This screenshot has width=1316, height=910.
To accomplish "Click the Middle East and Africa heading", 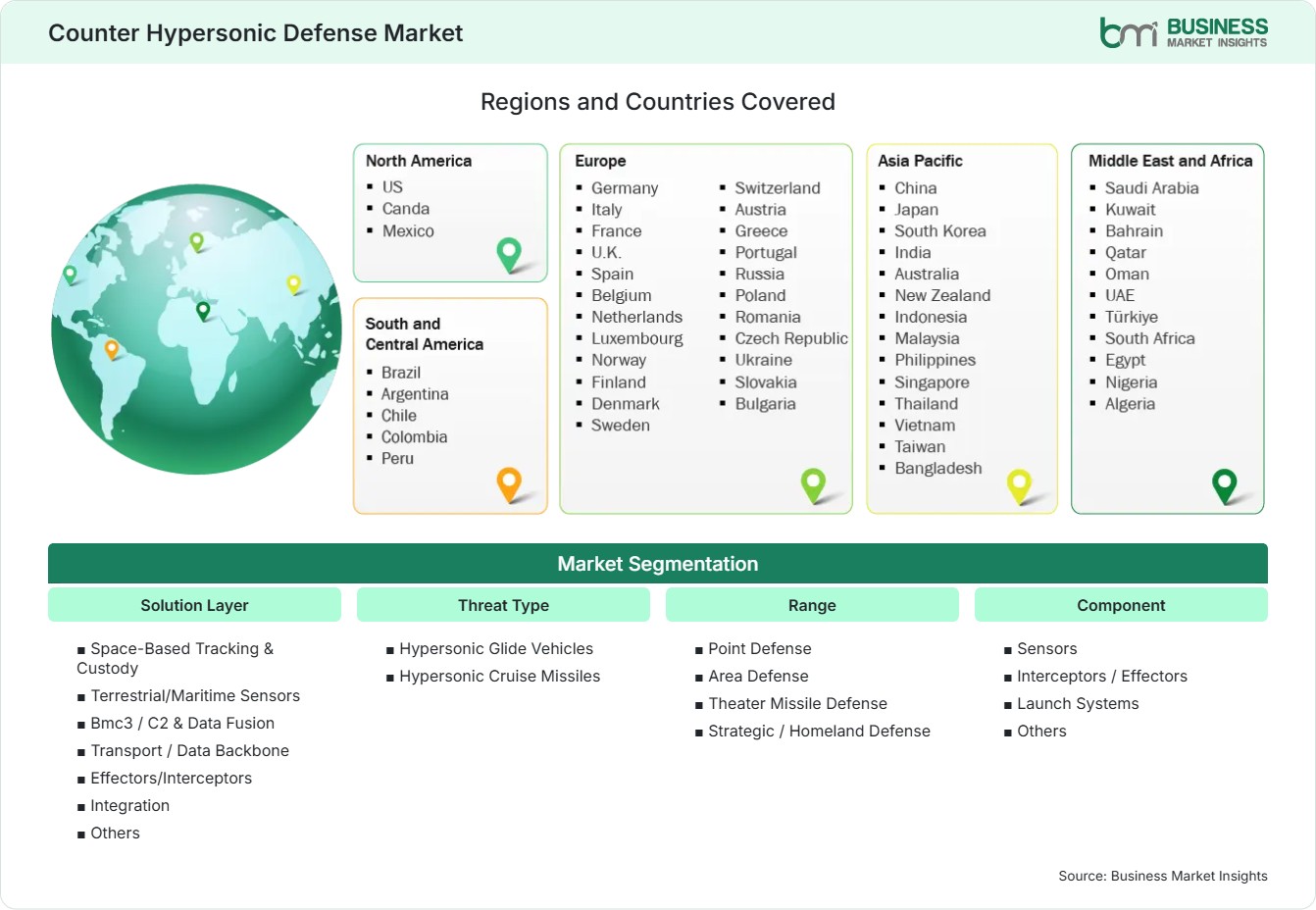I will [x=1171, y=161].
